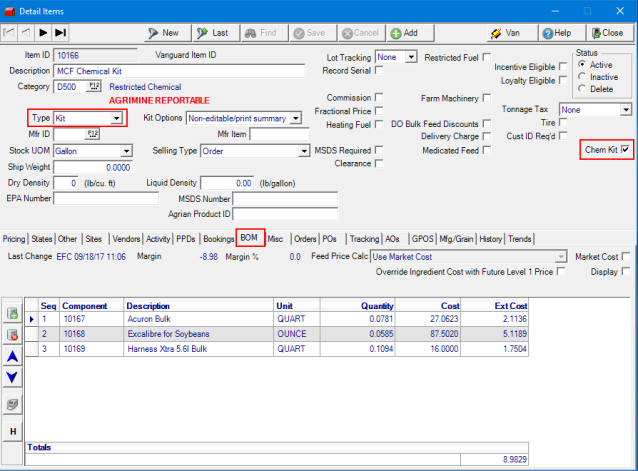Tick the MSDS Required checkbox

[x=380, y=150]
